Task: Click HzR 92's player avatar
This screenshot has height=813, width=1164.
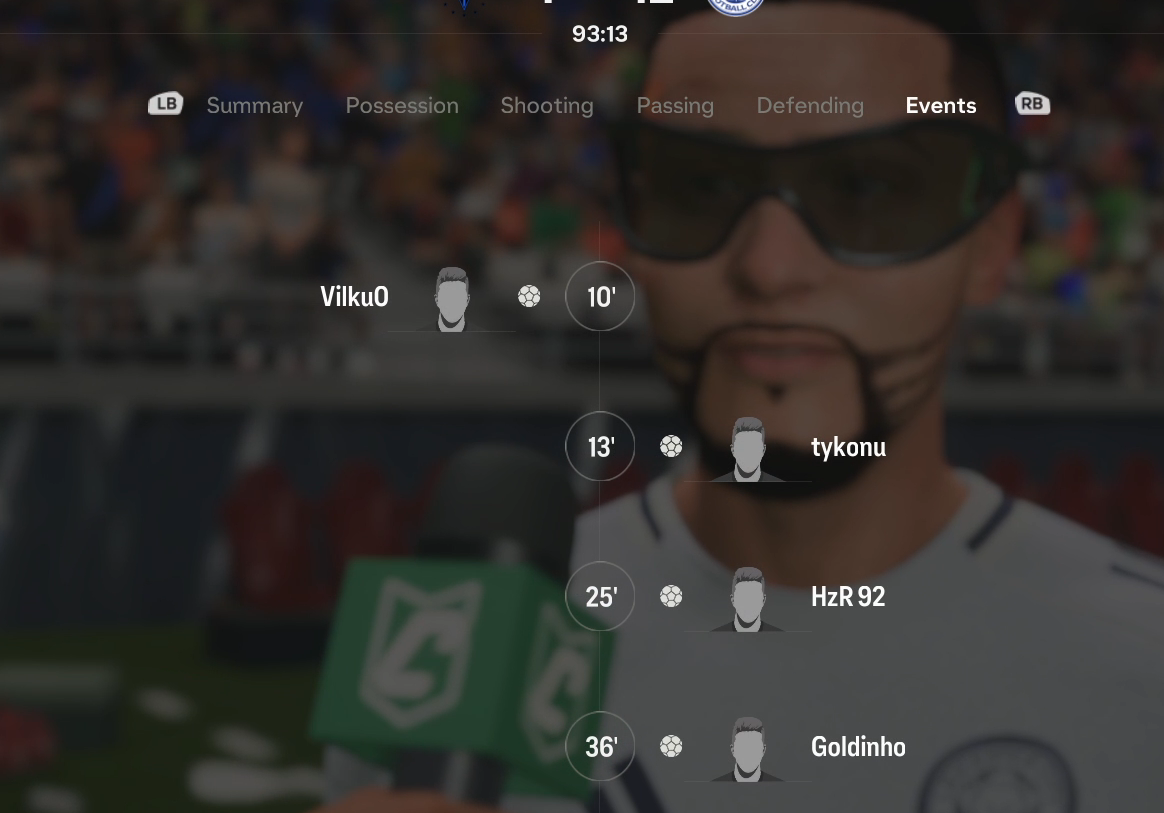Action: (748, 599)
